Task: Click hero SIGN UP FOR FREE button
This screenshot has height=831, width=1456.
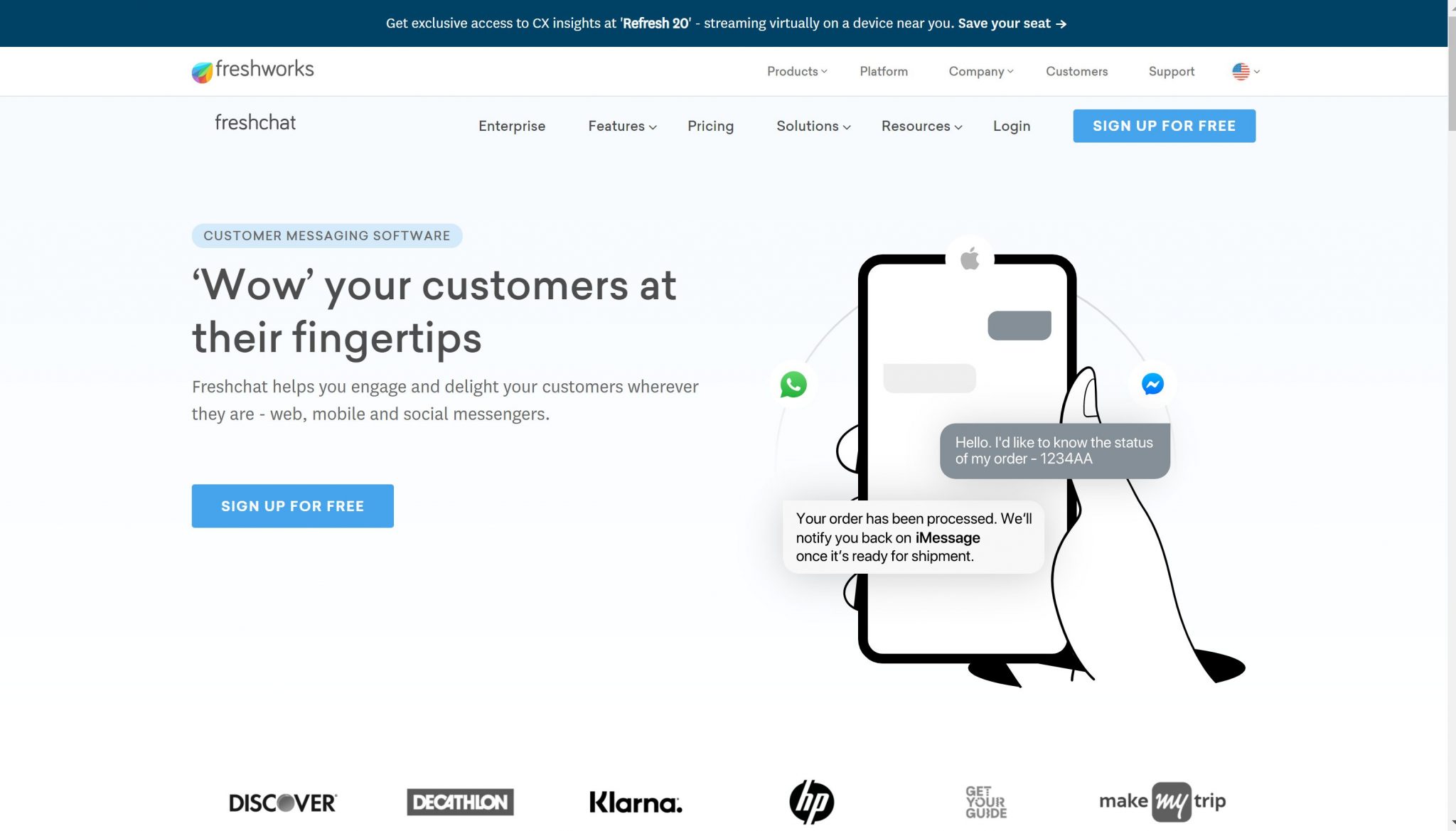Action: [292, 506]
